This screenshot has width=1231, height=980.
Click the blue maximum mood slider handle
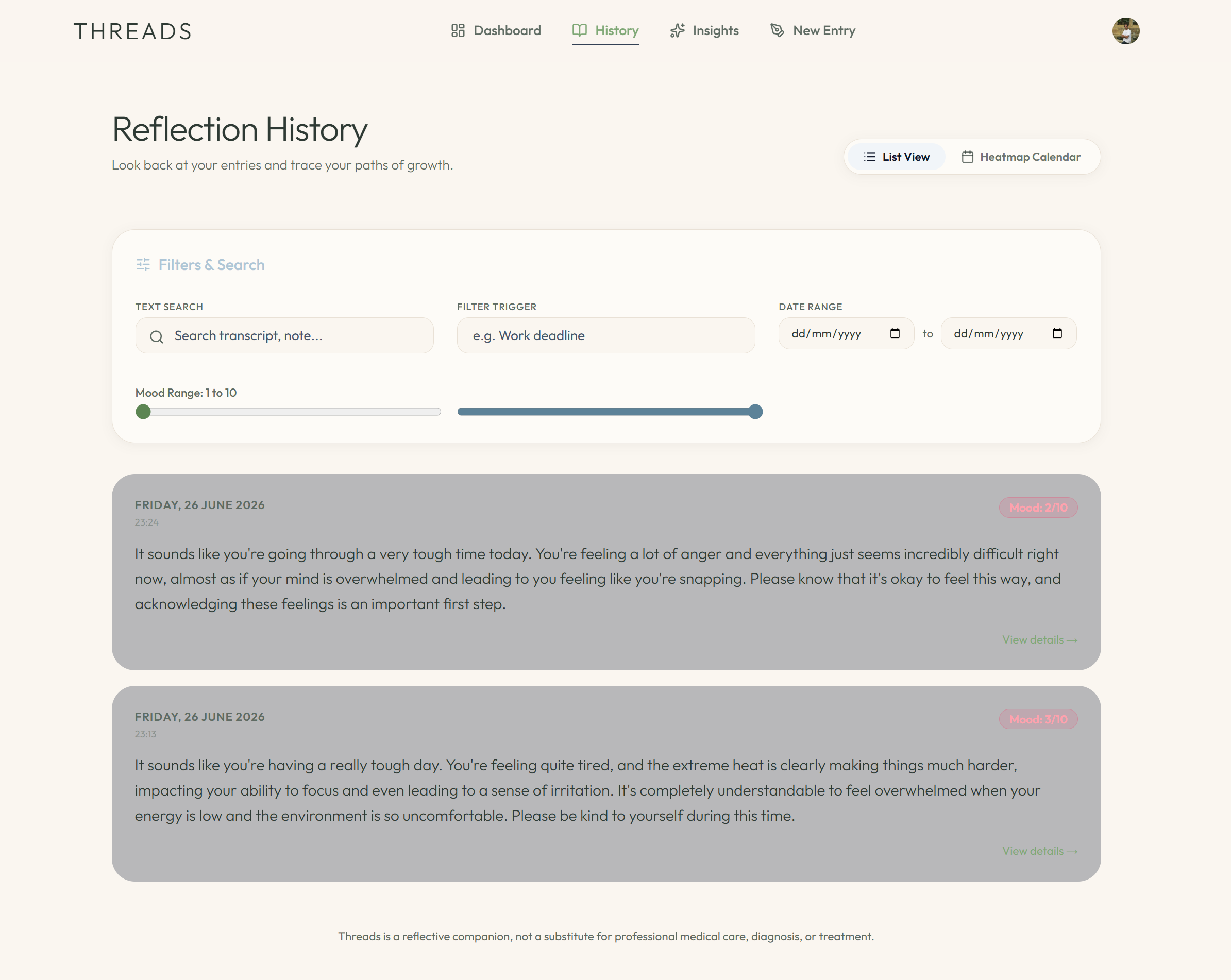click(755, 412)
